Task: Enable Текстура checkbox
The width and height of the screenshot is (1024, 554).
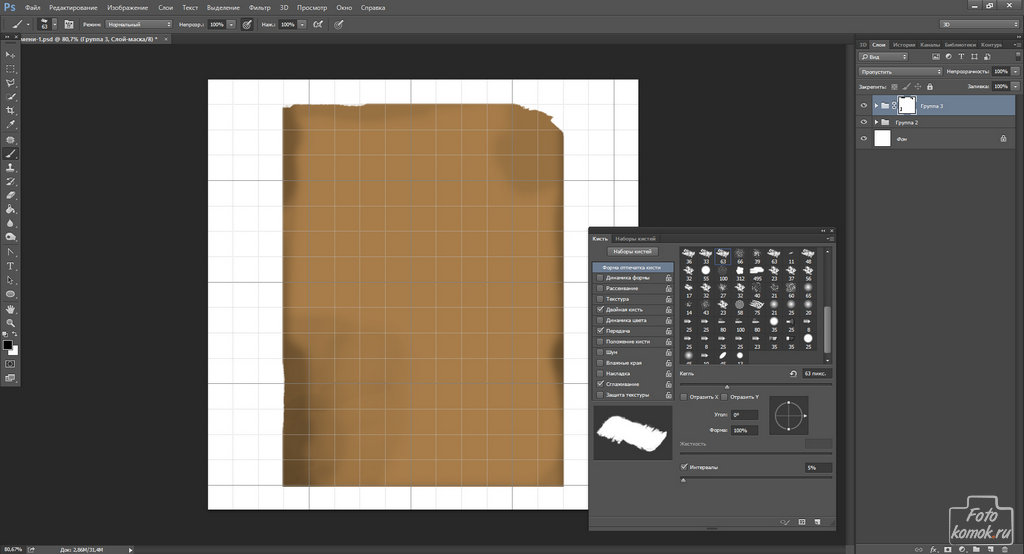Action: (600, 299)
